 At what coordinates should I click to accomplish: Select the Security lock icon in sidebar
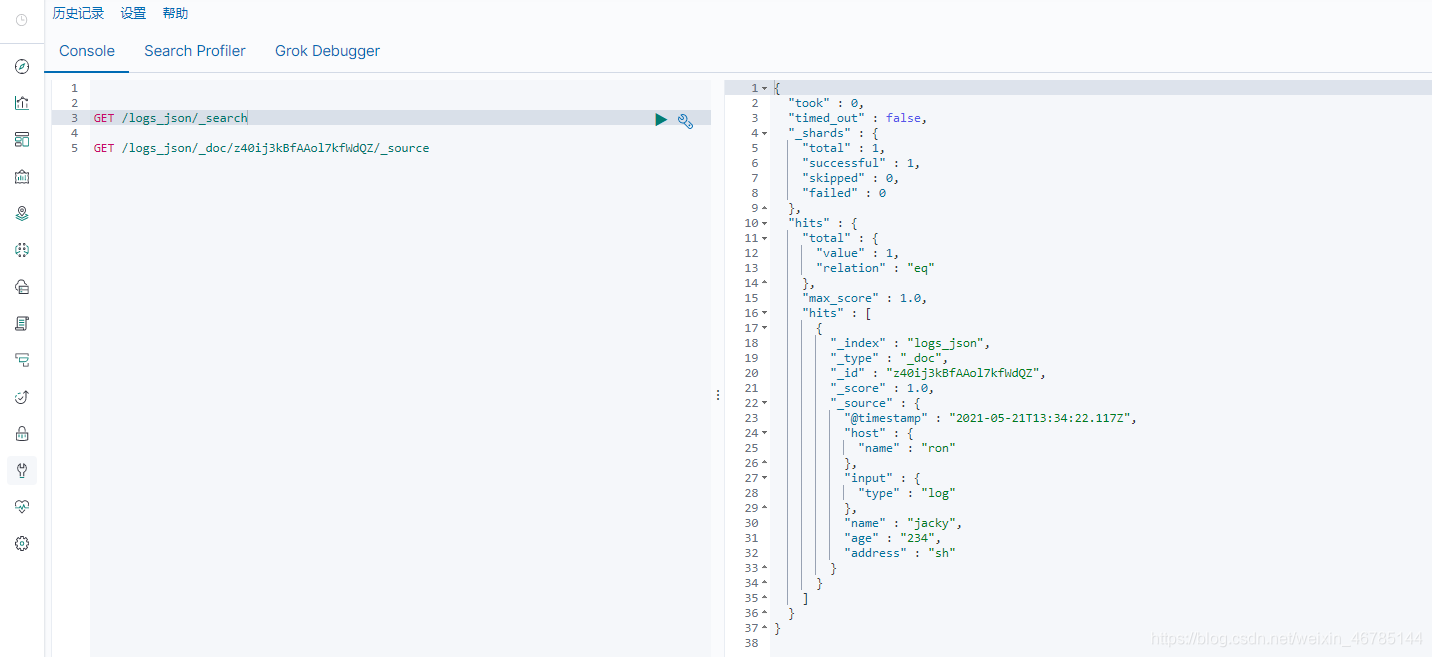point(21,433)
